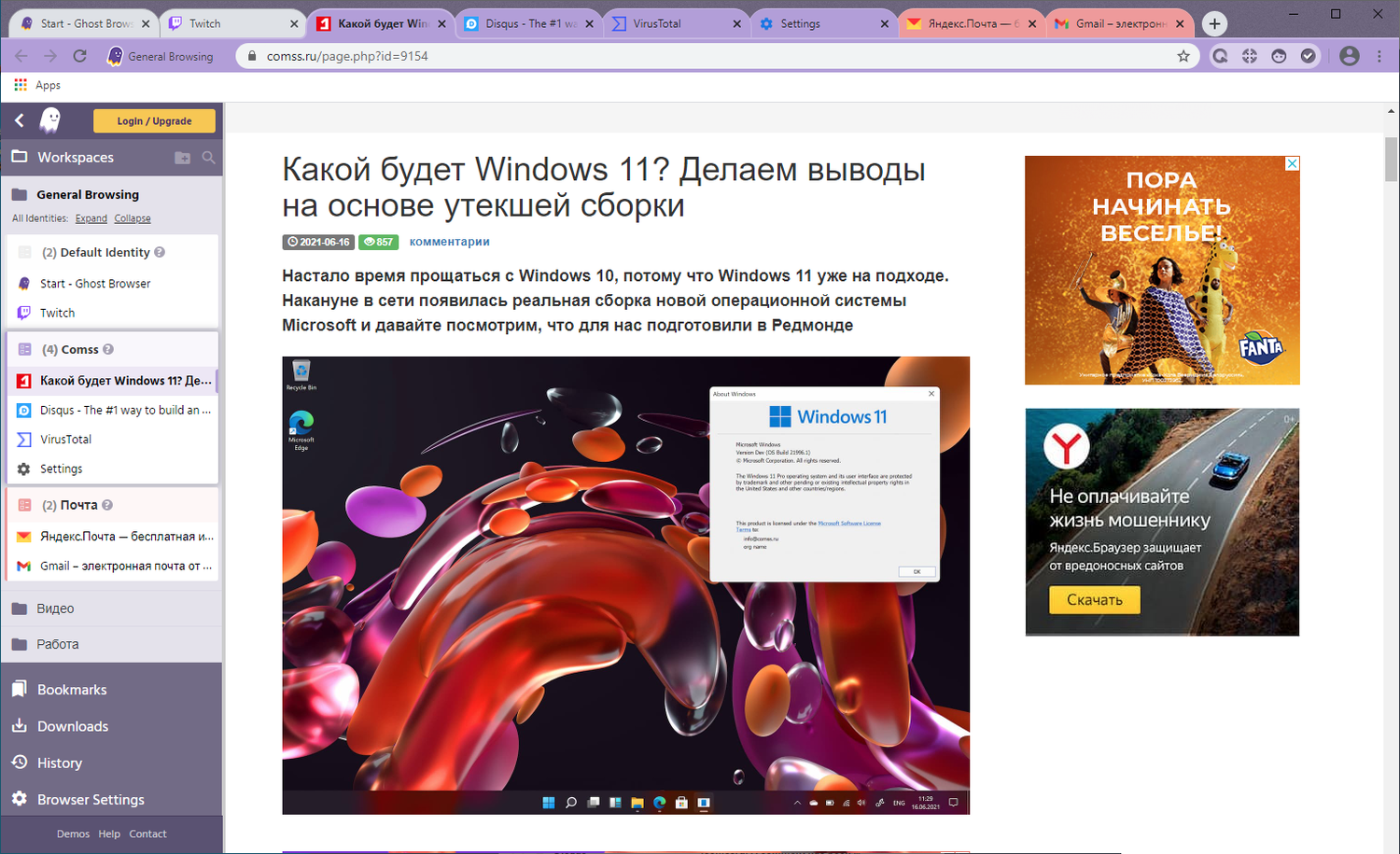The image size is (1400, 854).
Task: Open the user profile icon
Action: tap(1350, 56)
